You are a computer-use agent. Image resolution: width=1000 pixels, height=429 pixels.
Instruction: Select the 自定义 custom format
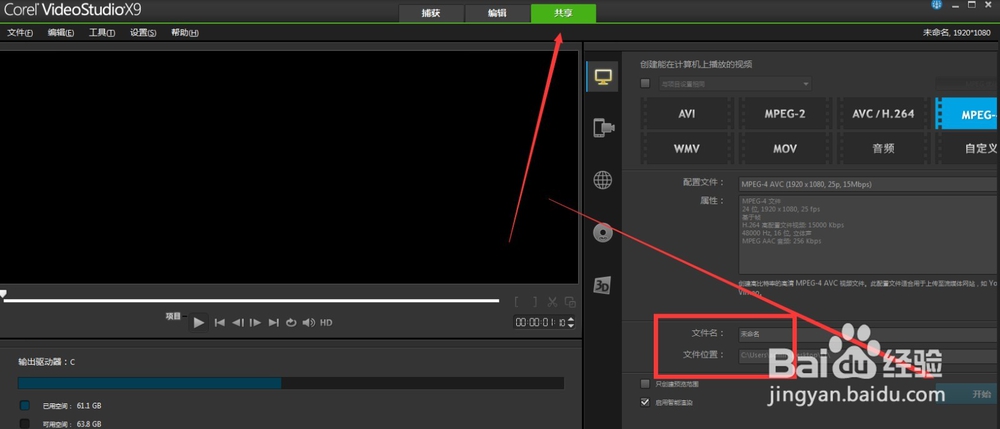(967, 148)
